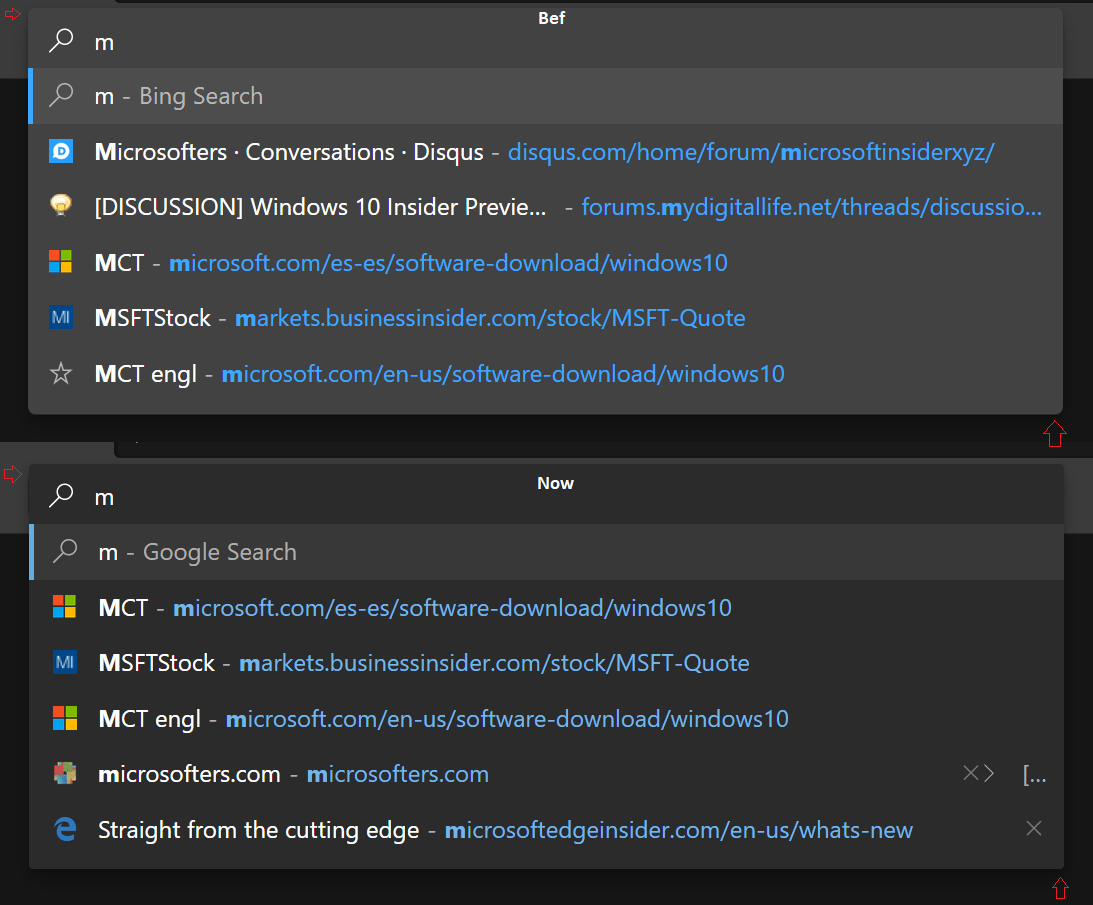Open the microsoft.com/es-es link in the Now list
The width and height of the screenshot is (1093, 905).
[452, 608]
